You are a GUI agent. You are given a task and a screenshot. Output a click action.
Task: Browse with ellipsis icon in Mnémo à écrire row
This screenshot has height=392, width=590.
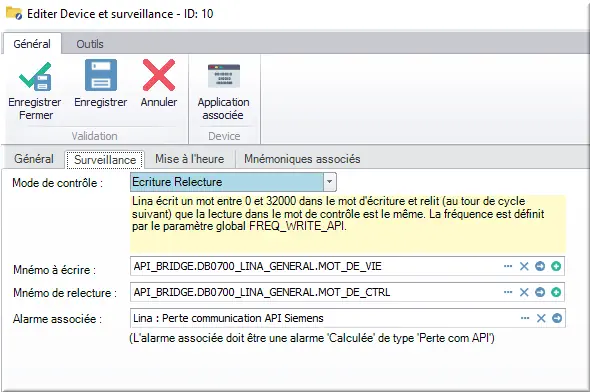pos(508,266)
